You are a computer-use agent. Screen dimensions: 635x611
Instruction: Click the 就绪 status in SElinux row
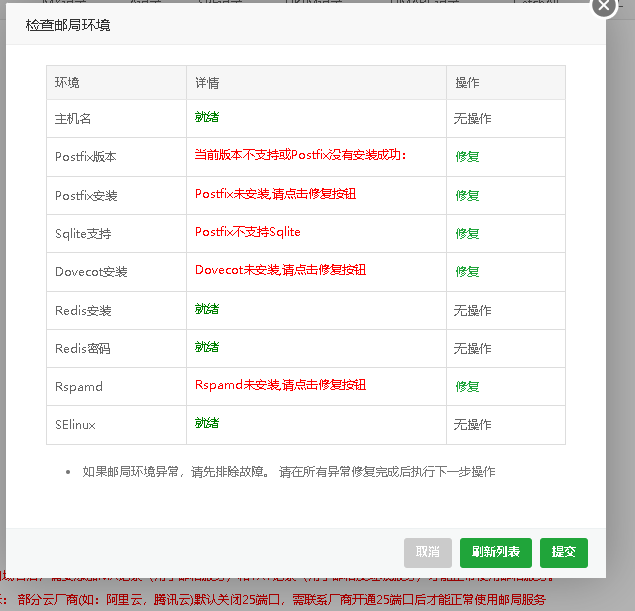pyautogui.click(x=207, y=423)
